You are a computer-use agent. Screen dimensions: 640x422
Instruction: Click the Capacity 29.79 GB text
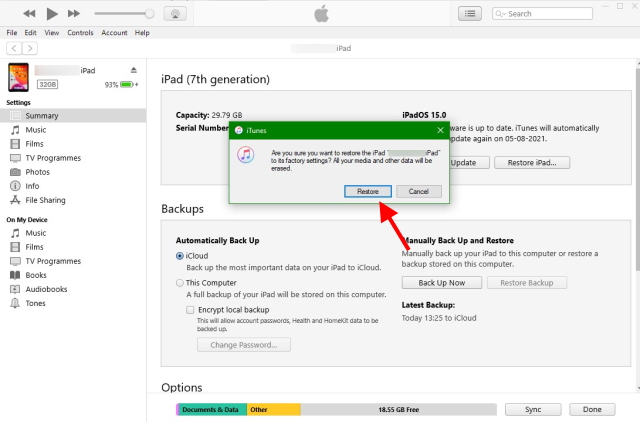tap(209, 115)
